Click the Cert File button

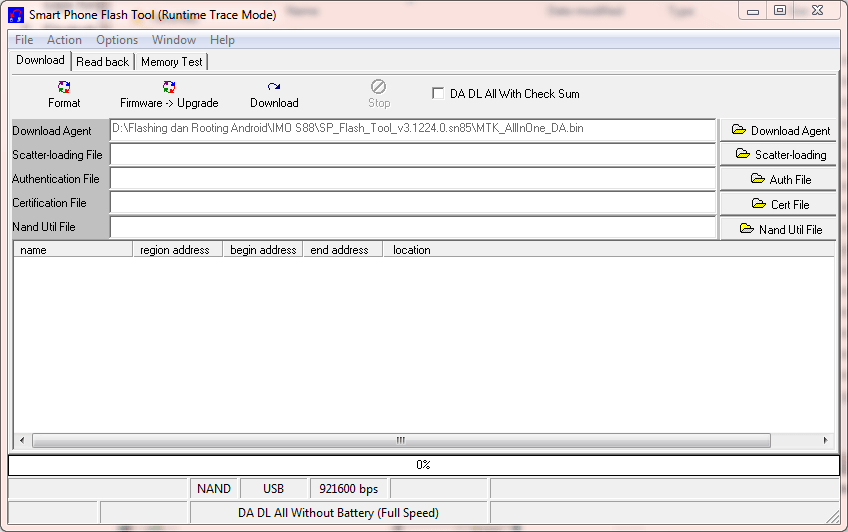[x=778, y=204]
